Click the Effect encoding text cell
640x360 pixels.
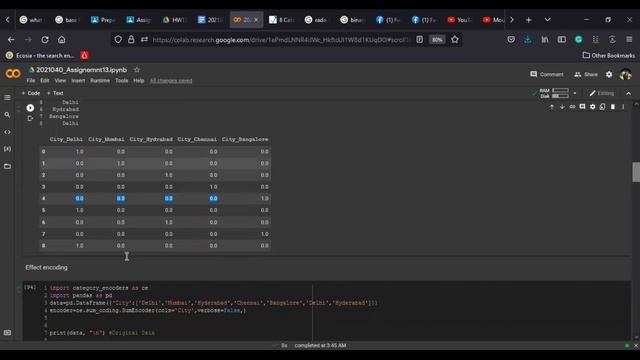47,267
